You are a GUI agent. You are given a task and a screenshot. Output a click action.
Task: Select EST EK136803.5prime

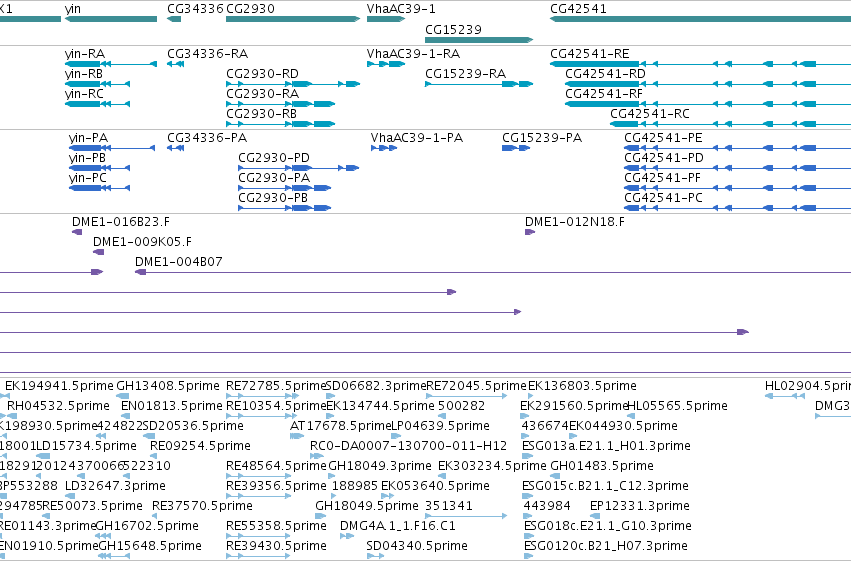tap(582, 386)
